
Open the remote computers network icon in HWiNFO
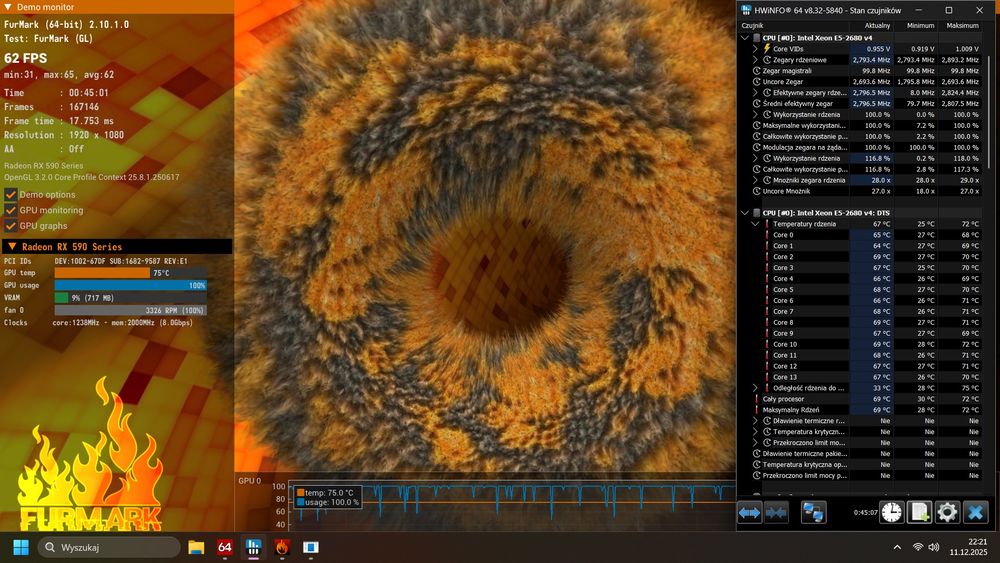(813, 513)
